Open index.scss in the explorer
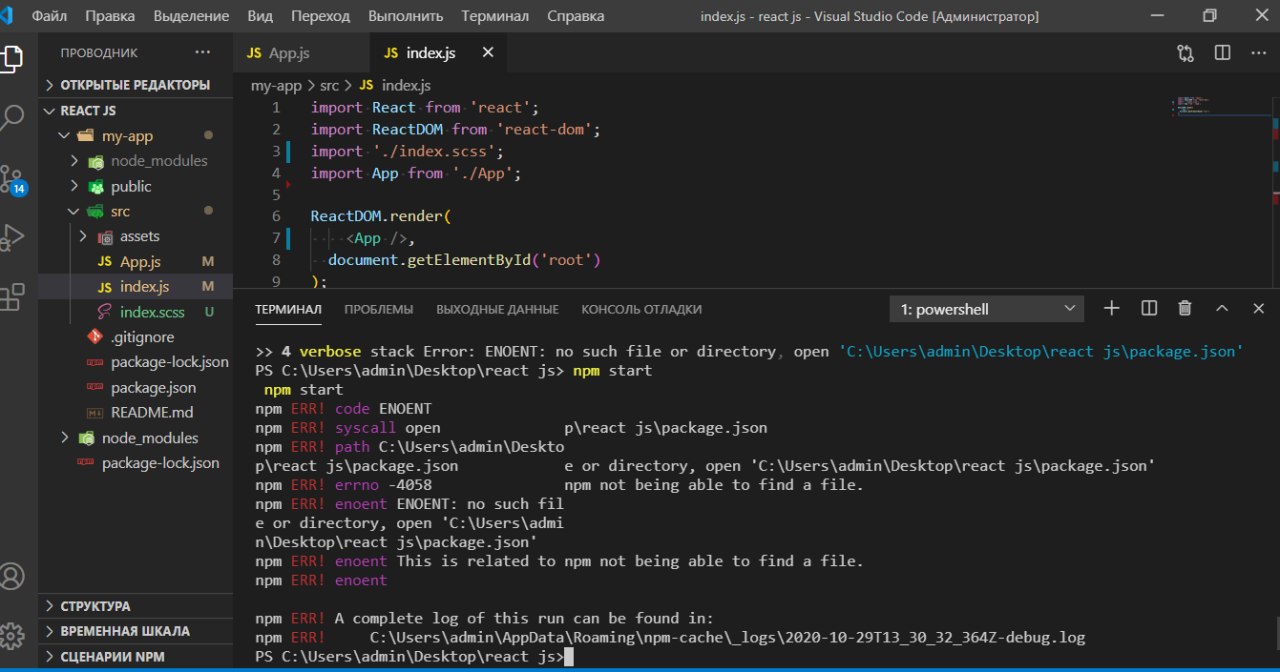This screenshot has height=672, width=1280. pyautogui.click(x=152, y=312)
